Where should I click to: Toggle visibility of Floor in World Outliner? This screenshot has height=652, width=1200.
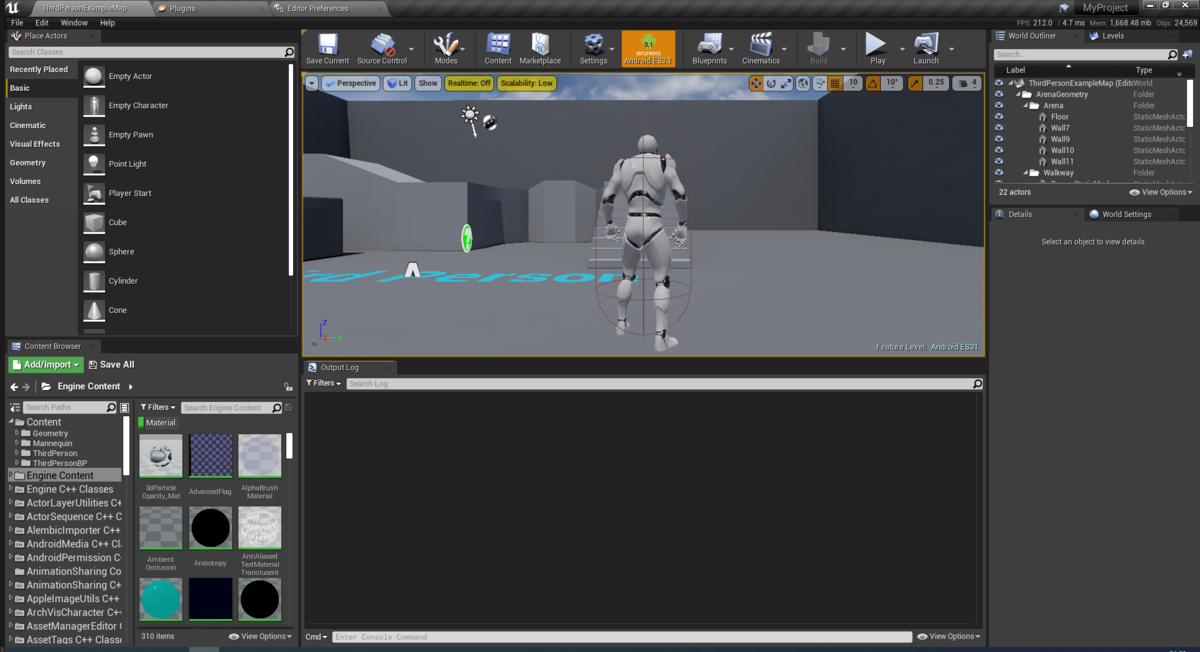[x=999, y=117]
